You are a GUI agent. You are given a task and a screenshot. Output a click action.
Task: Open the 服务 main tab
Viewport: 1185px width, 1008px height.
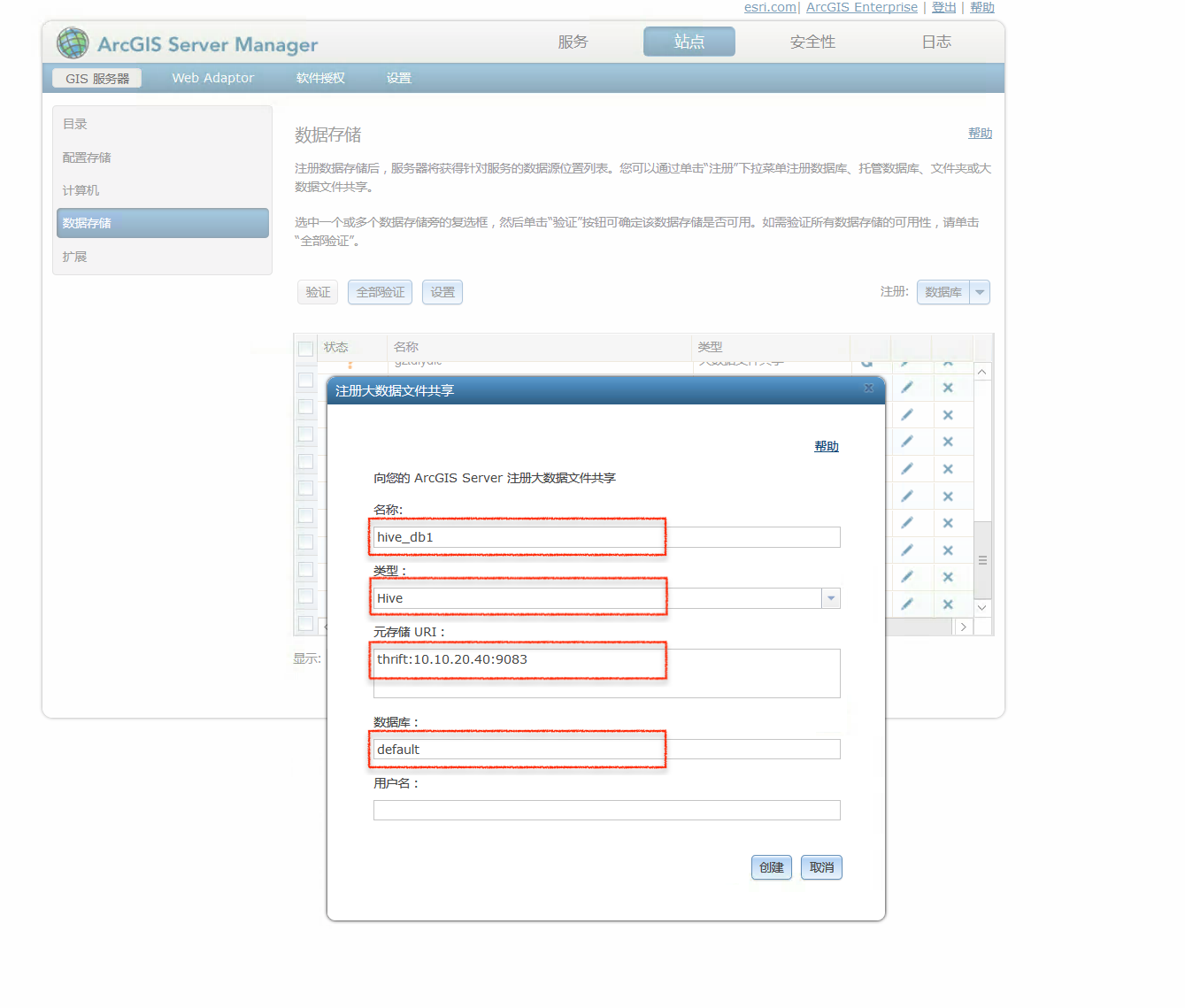[573, 42]
